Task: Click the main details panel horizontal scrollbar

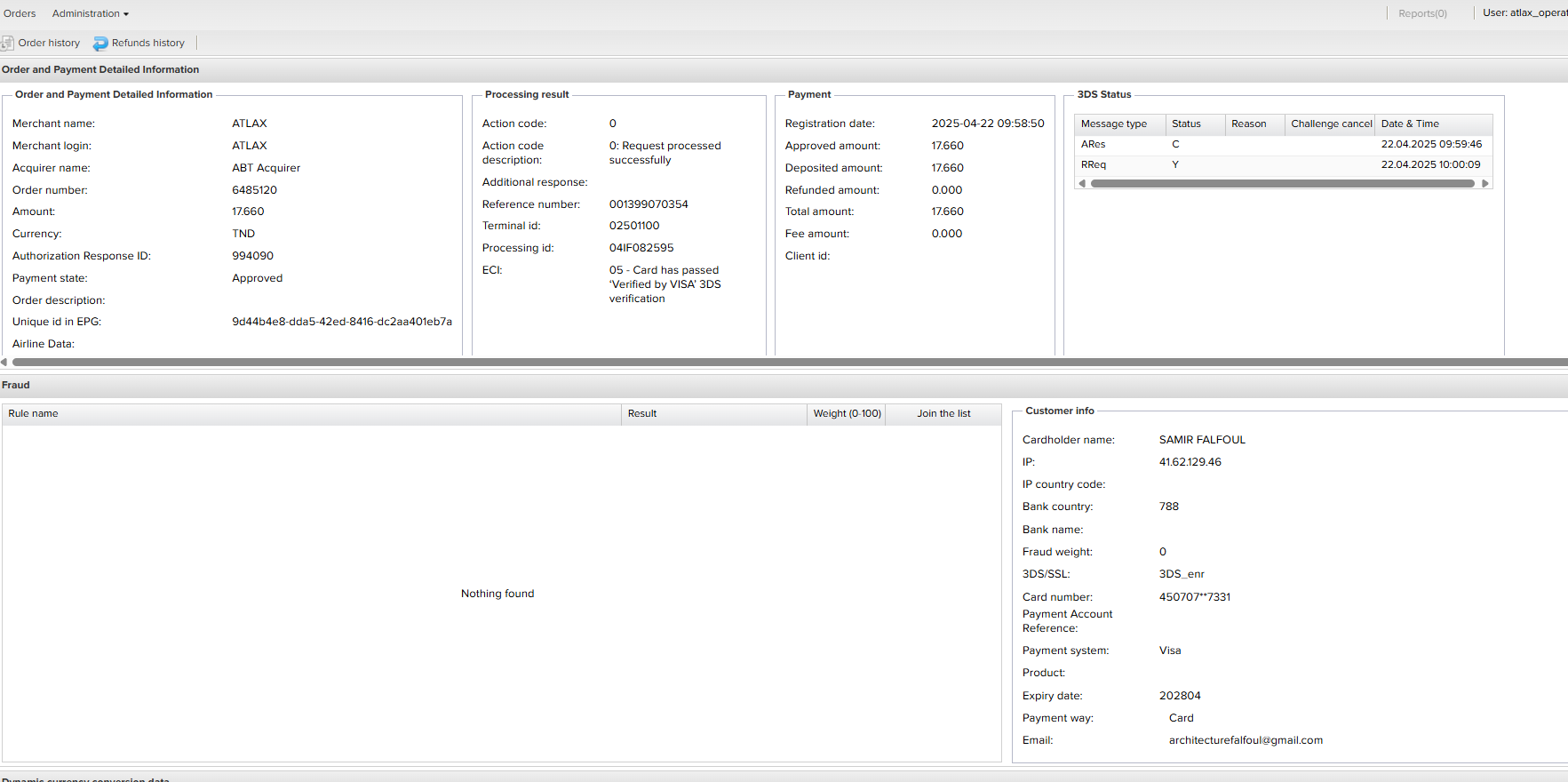Action: (x=782, y=362)
